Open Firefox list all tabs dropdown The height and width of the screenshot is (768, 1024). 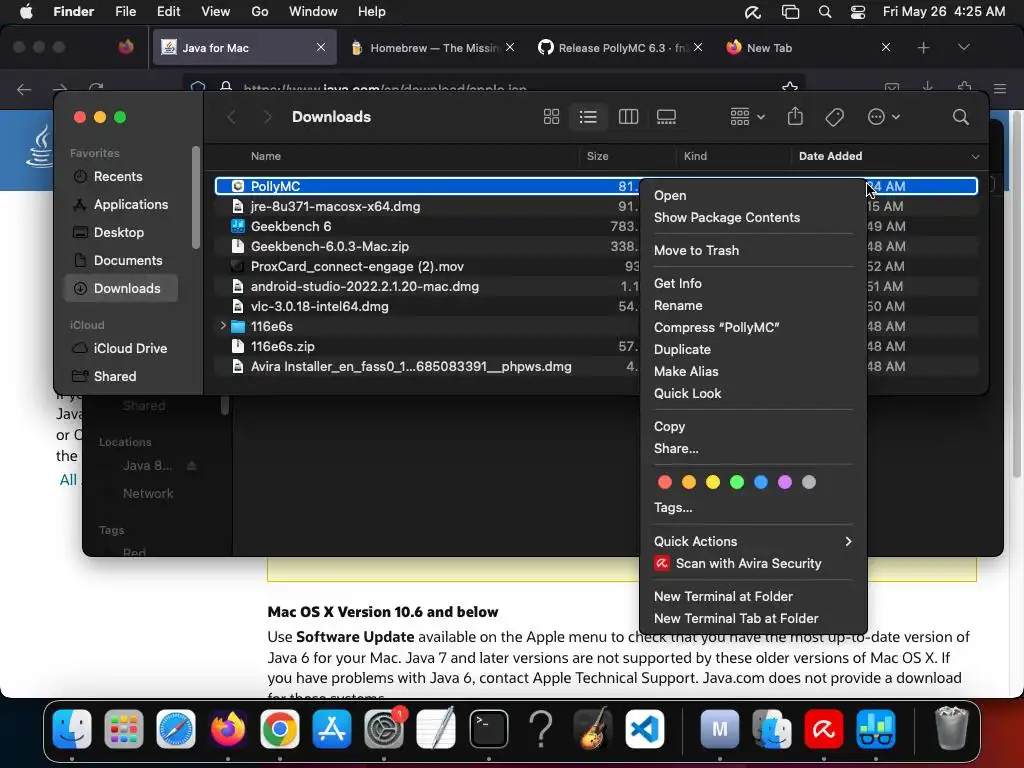coord(963,48)
